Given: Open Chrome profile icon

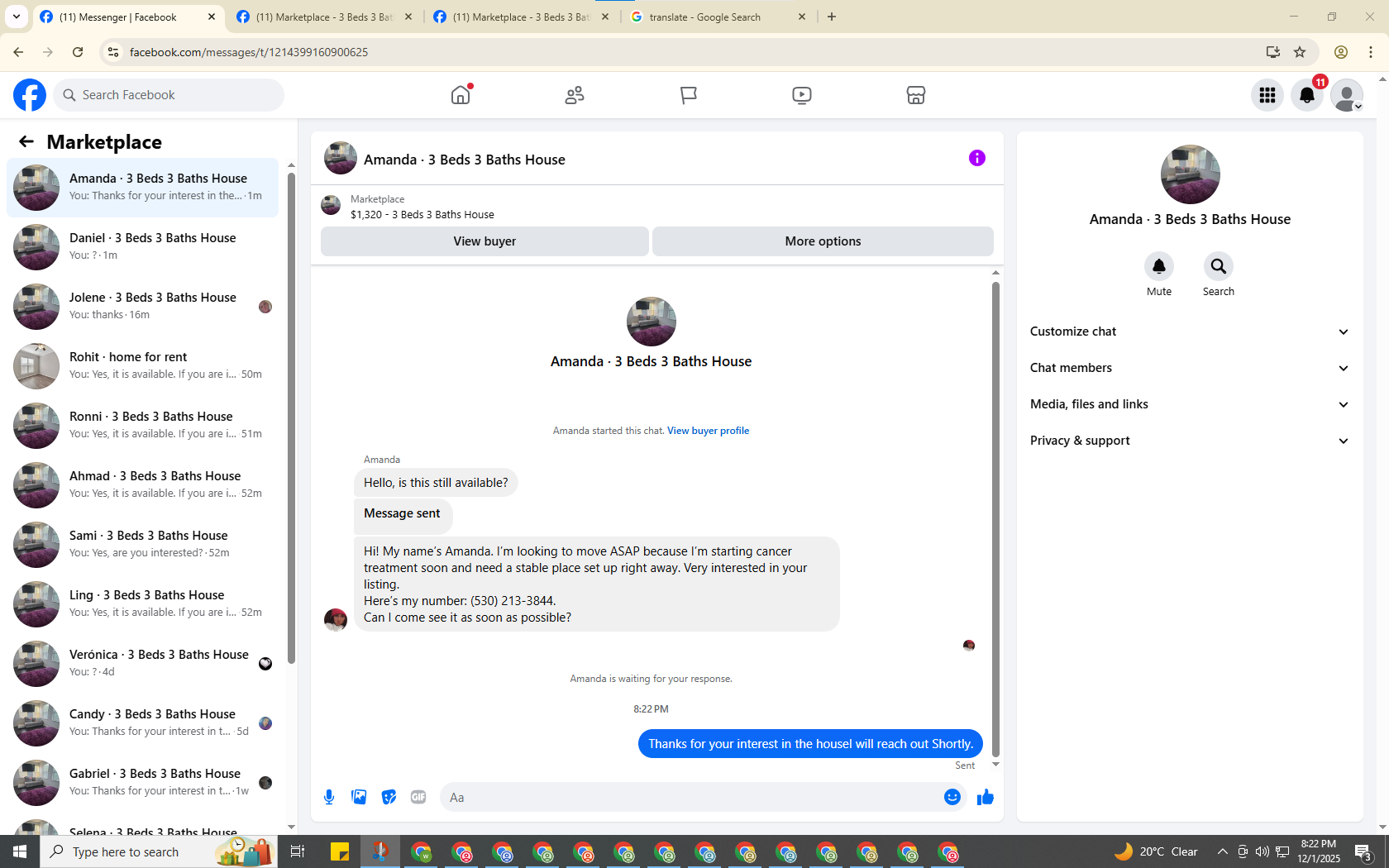Looking at the screenshot, I should (1341, 52).
